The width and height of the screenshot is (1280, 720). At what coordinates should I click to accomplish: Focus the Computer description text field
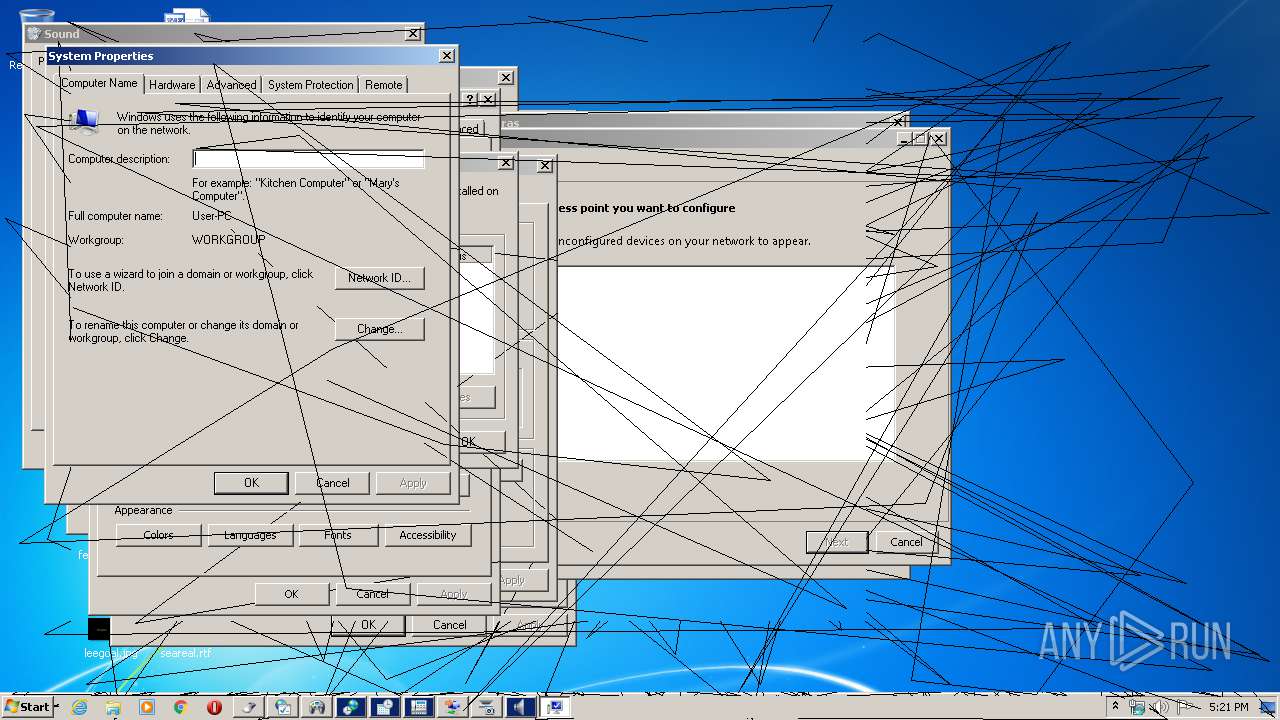click(x=309, y=159)
